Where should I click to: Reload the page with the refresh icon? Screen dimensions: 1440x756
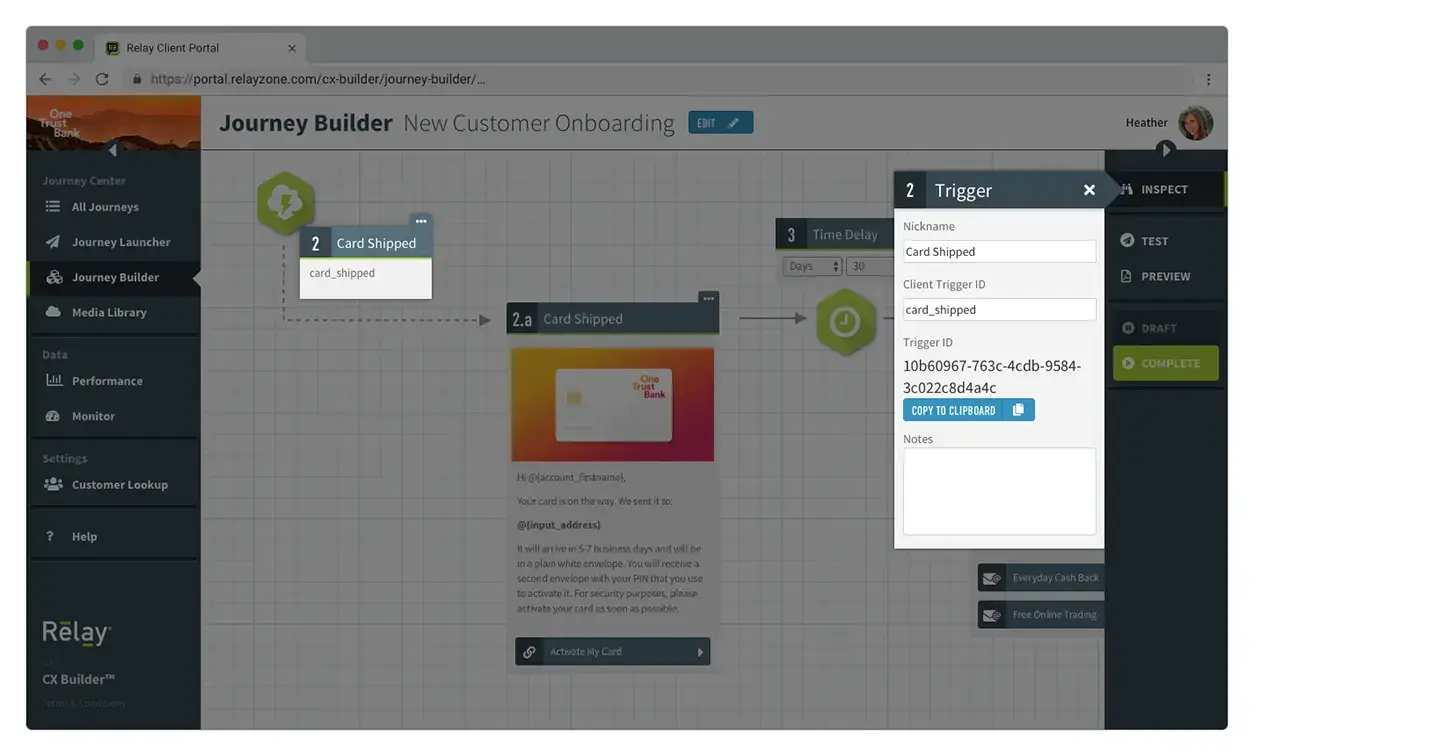pyautogui.click(x=102, y=79)
